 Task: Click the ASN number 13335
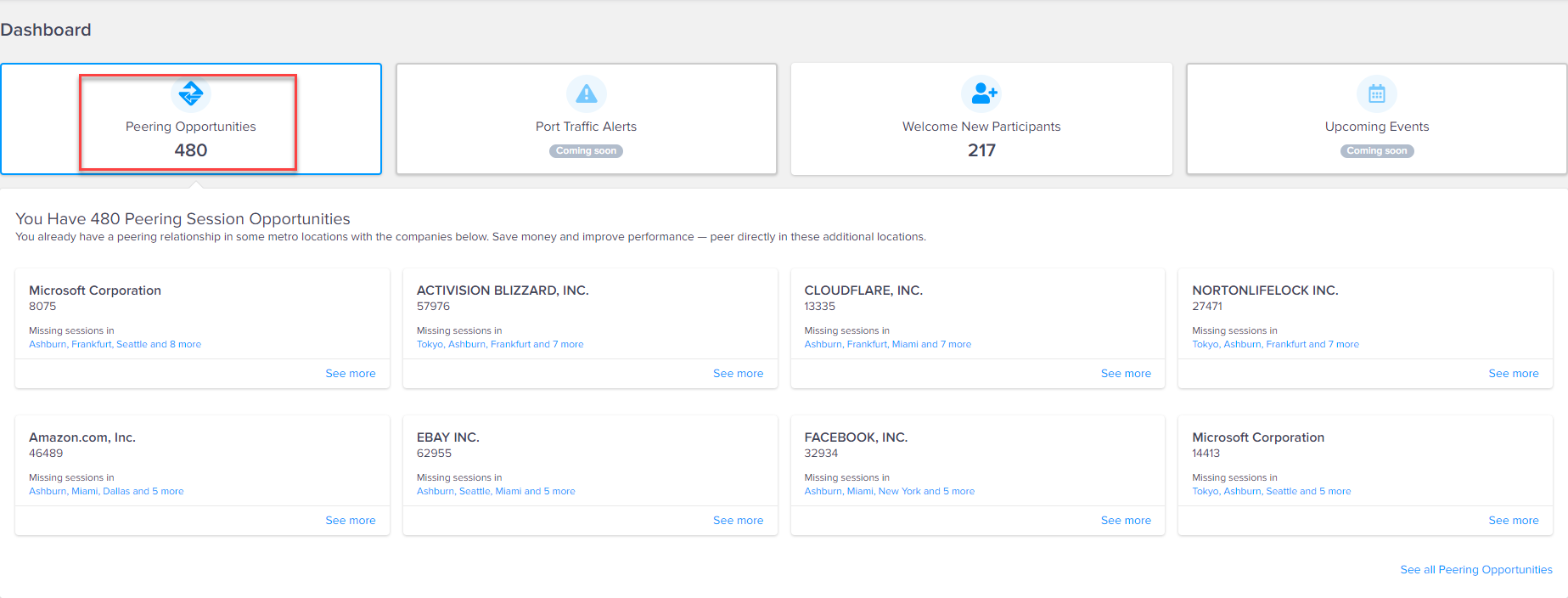pos(820,307)
